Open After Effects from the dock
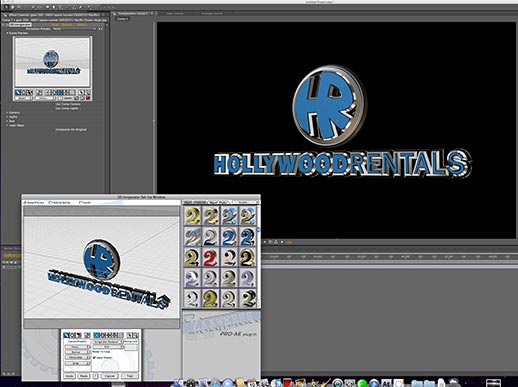Viewport: 518px width, 387px height. pos(386,383)
